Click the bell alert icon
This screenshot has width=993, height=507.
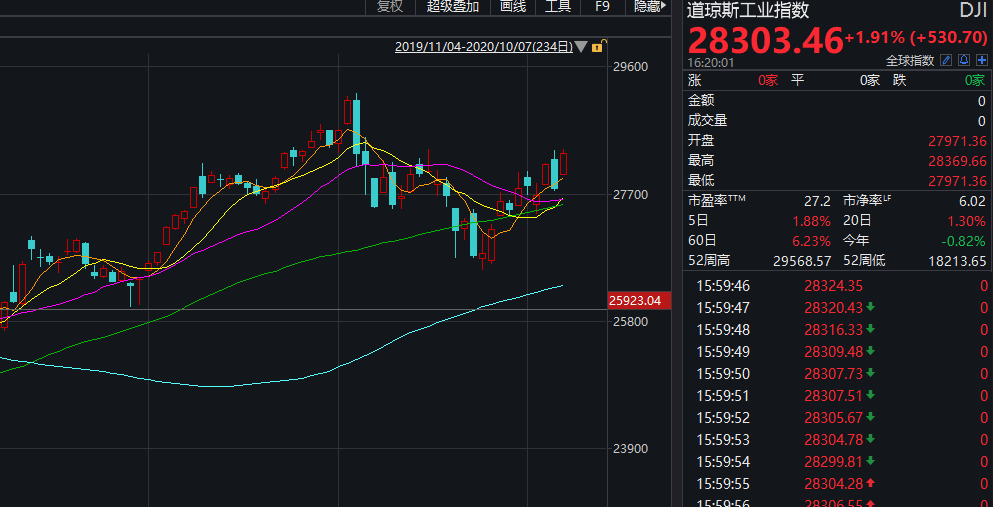click(964, 61)
